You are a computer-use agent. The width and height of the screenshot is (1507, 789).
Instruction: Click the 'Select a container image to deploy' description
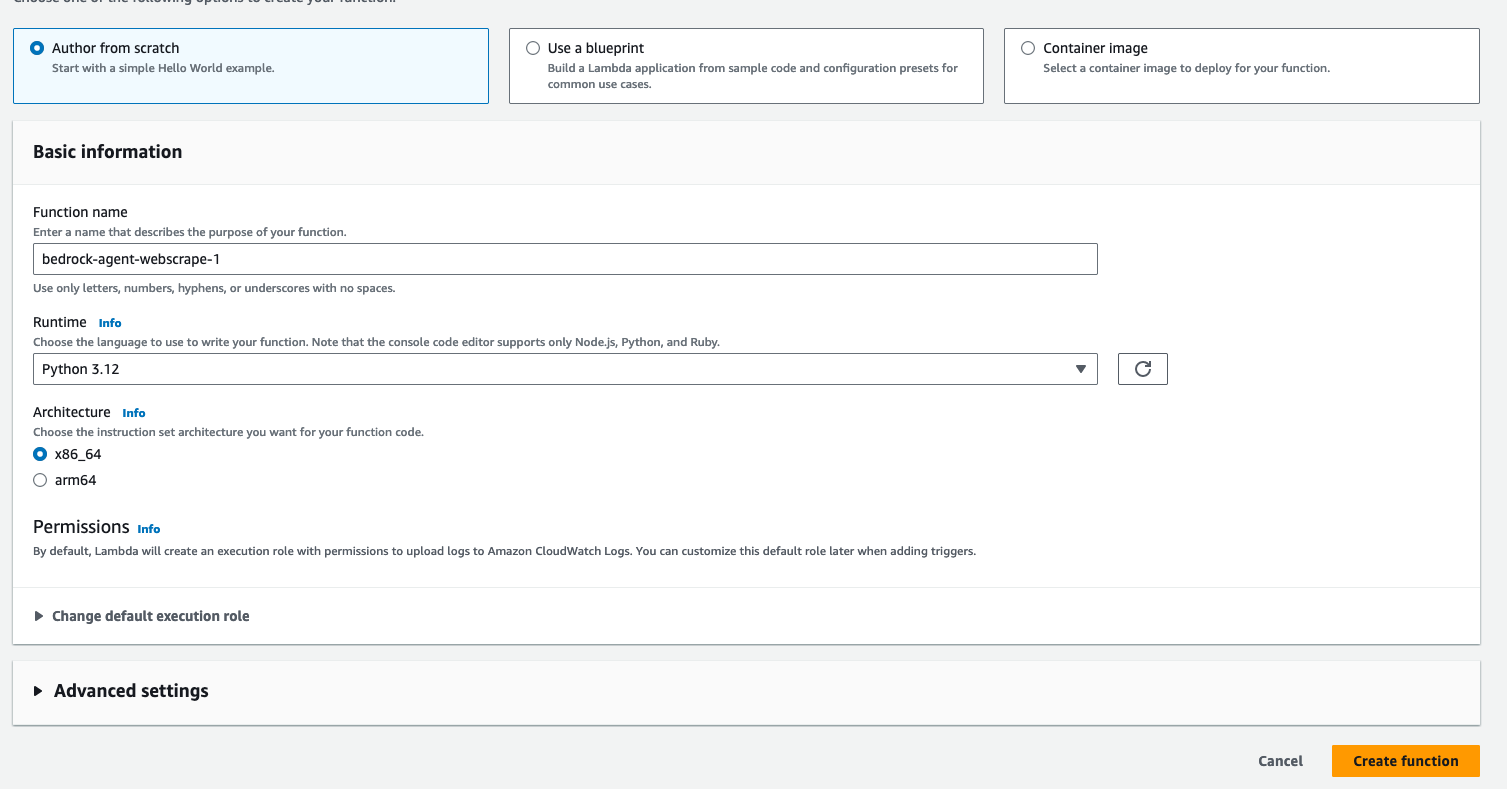click(1186, 68)
